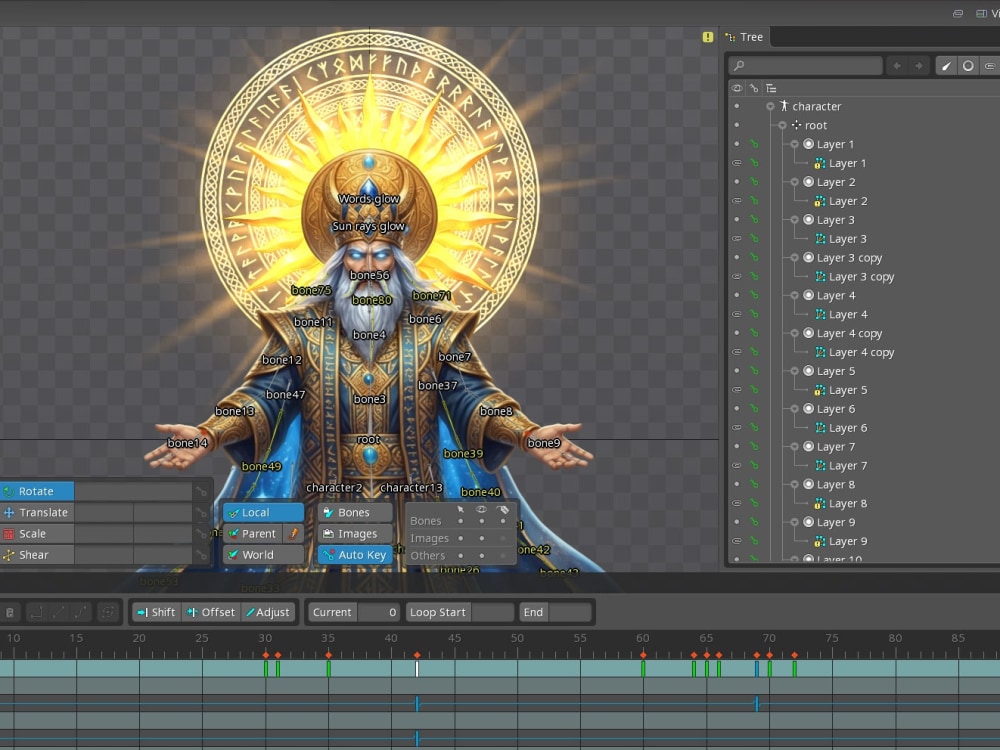Click the Offset keys button
The image size is (1000, 750).
coord(211,612)
